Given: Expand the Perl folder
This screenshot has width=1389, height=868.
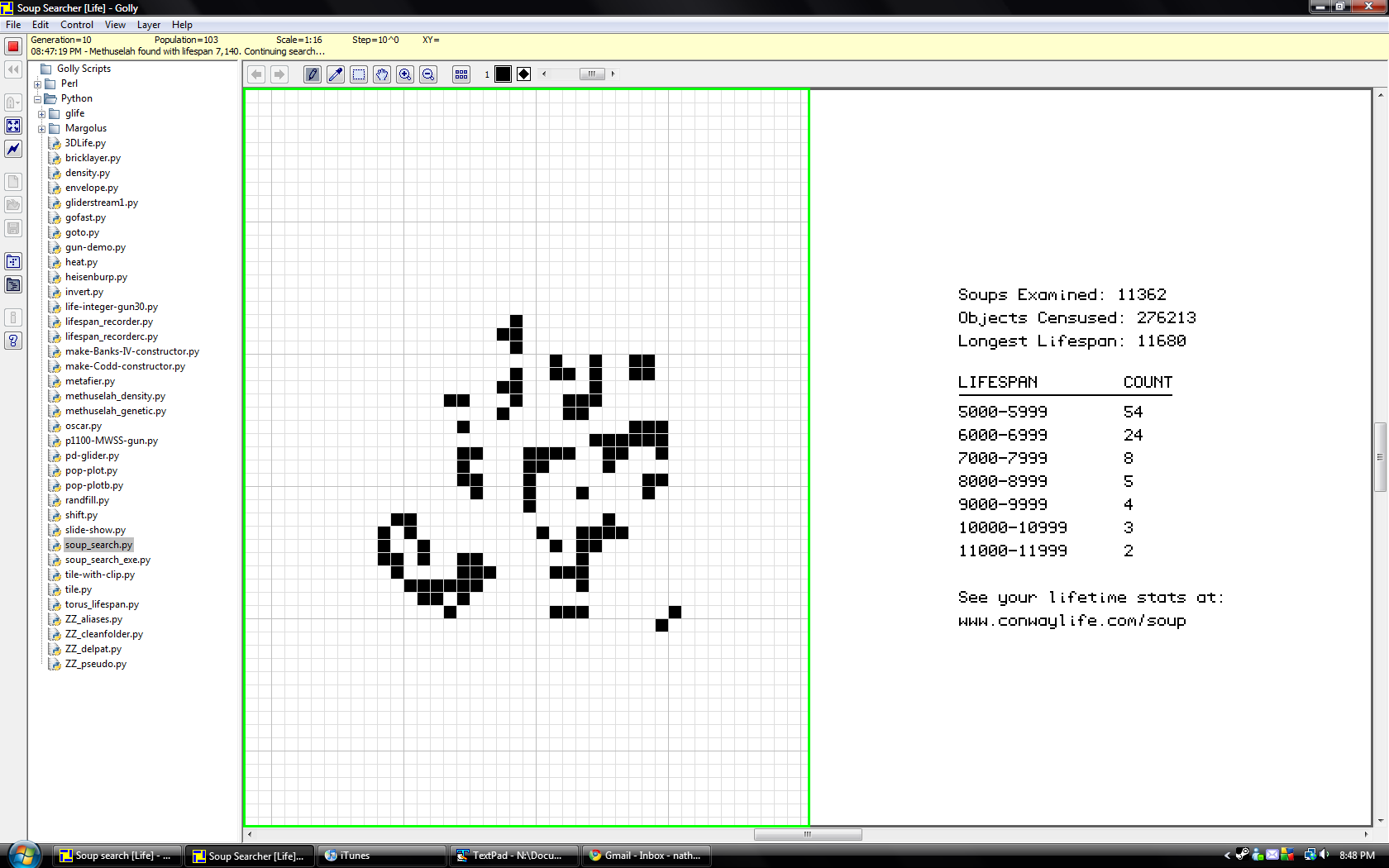Looking at the screenshot, I should [x=37, y=84].
